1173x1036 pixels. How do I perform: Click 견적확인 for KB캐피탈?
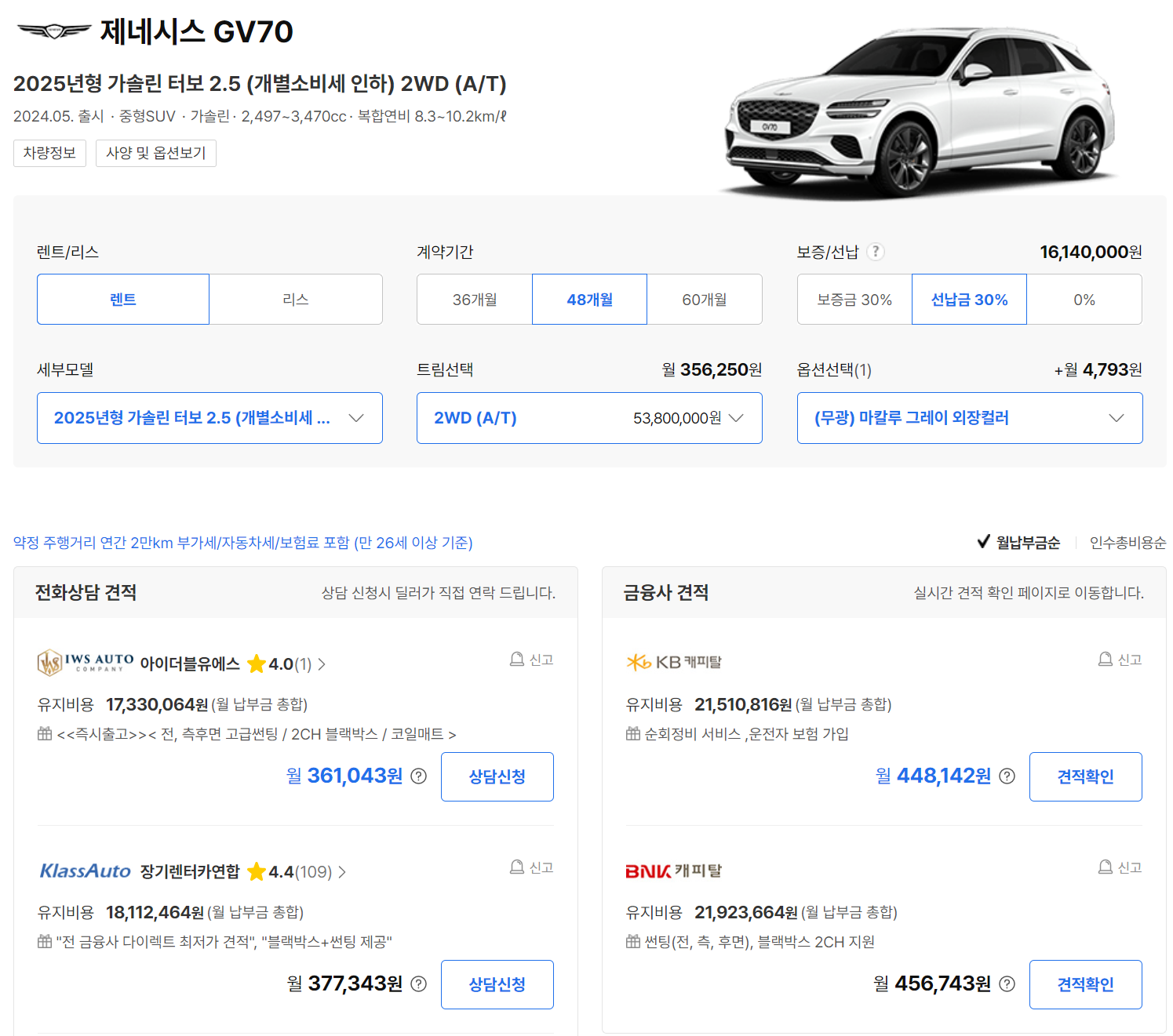tap(1086, 776)
